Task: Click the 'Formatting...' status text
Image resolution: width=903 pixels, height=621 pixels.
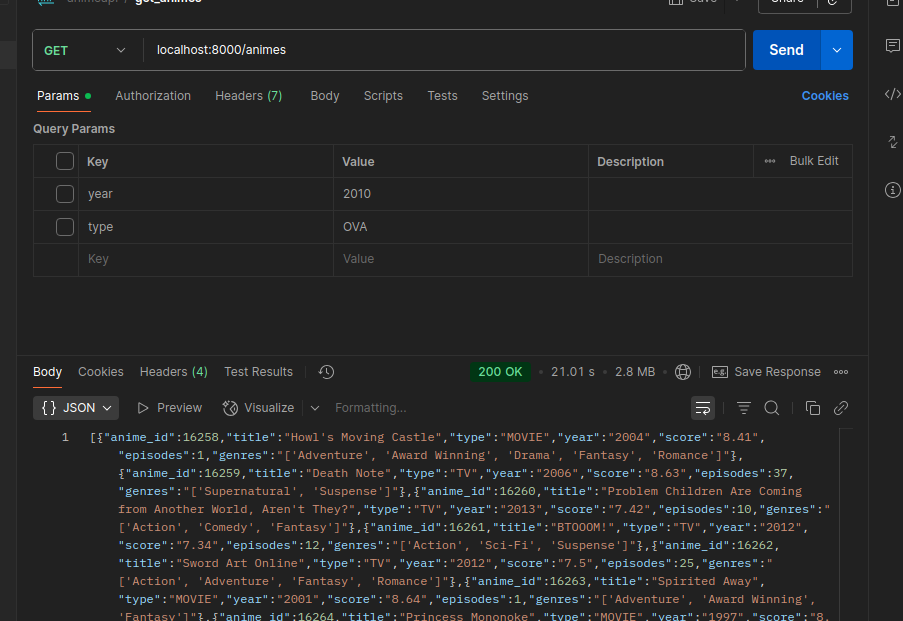Action: click(x=370, y=408)
